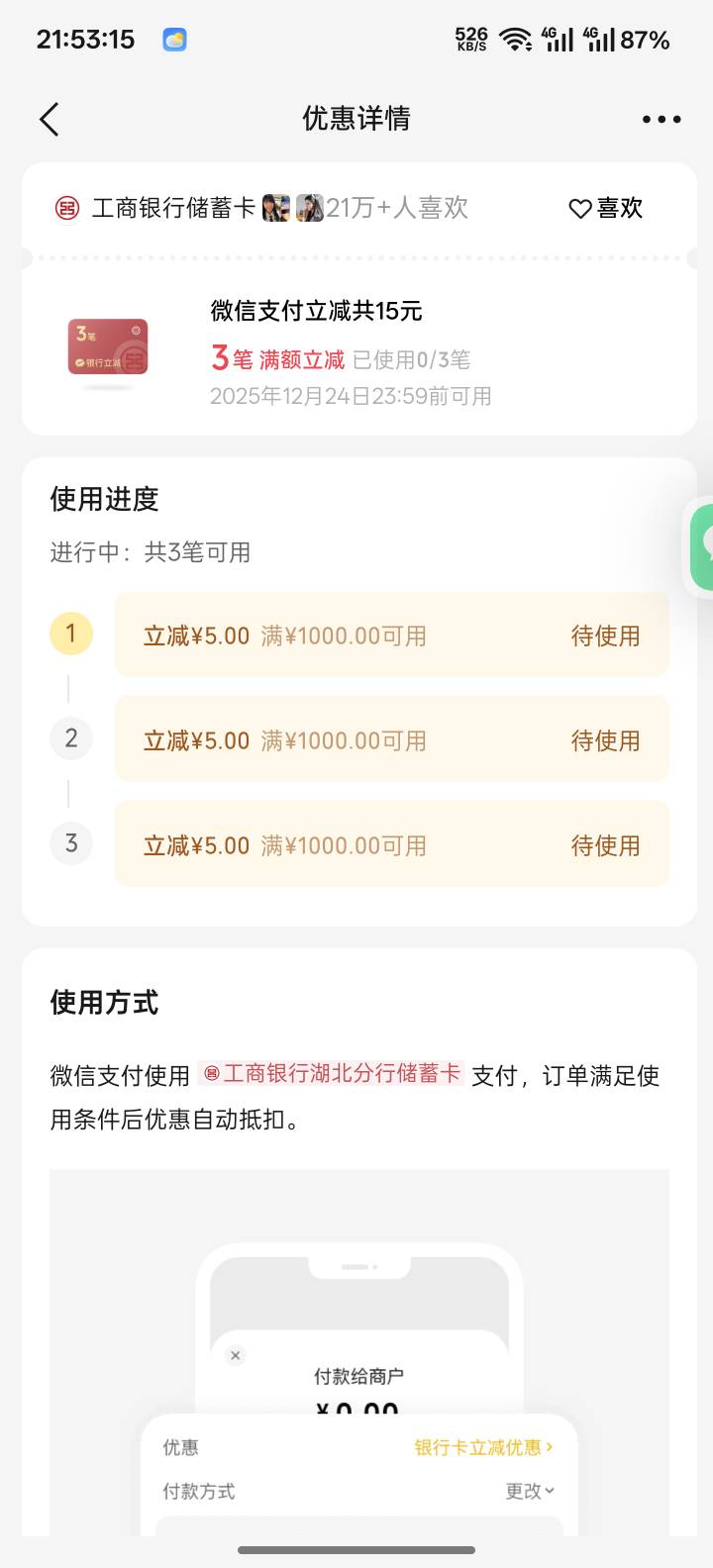713x1568 pixels.
Task: Tap 待使用 on the third coupon
Action: point(605,845)
